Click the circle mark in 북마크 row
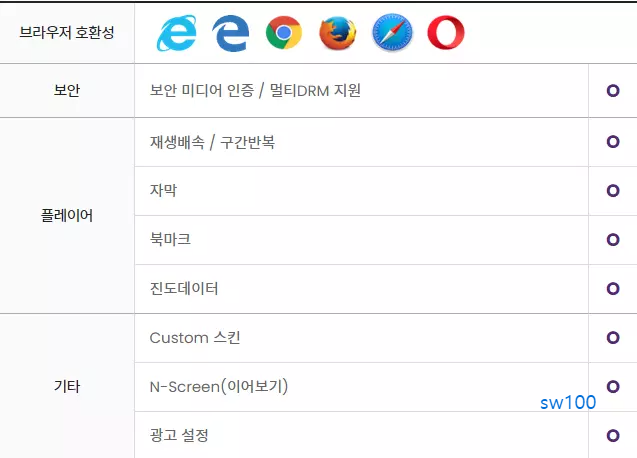637x458 pixels. pos(613,239)
